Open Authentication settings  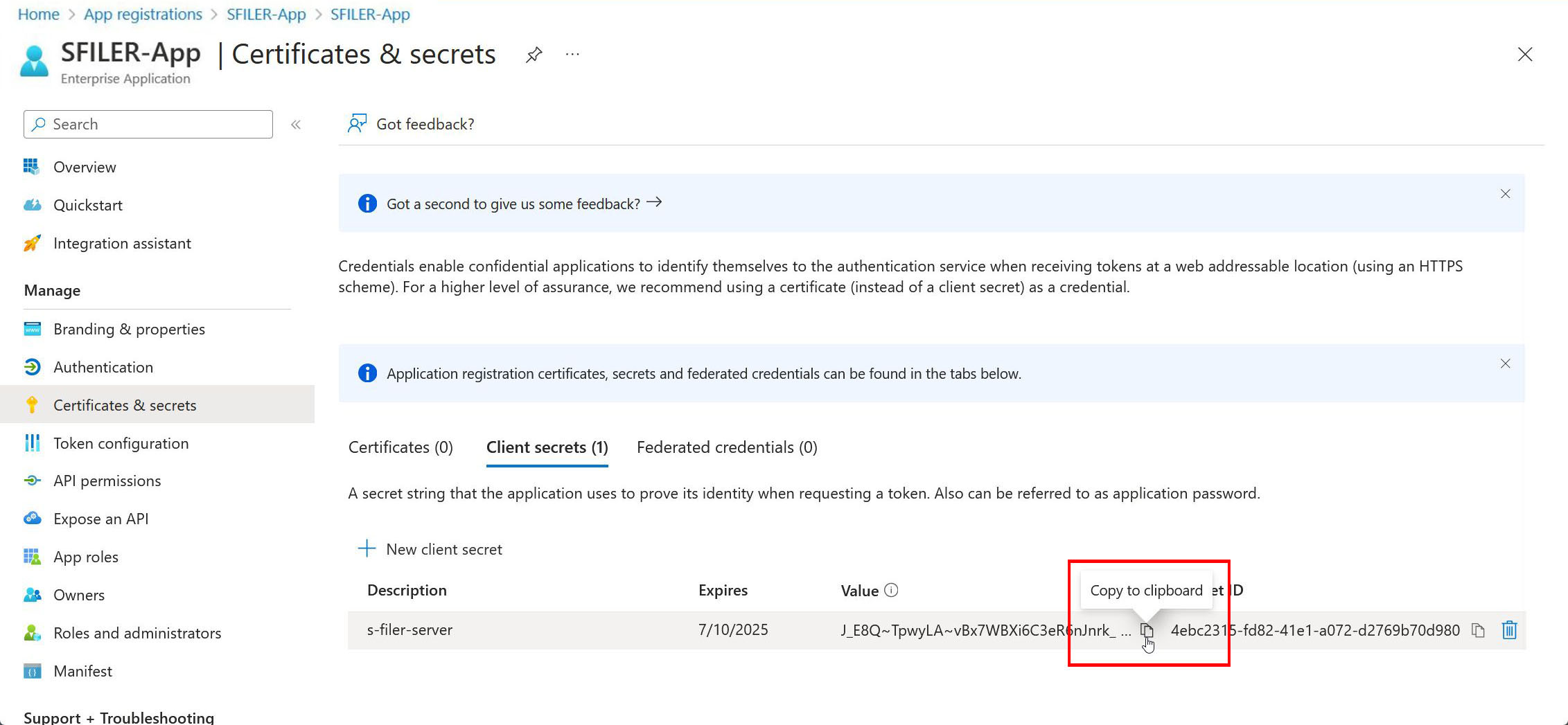pos(103,367)
